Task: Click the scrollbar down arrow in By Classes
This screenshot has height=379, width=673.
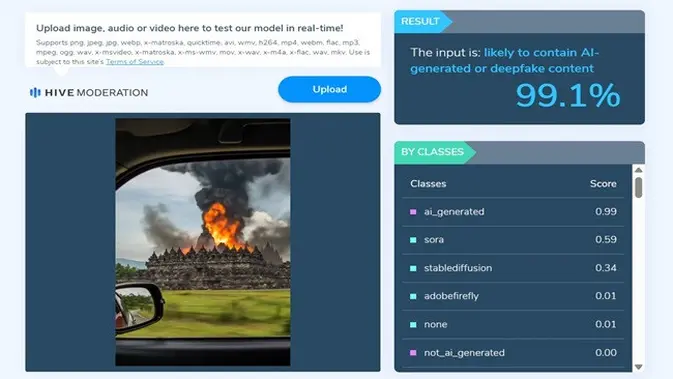Action: [x=639, y=367]
